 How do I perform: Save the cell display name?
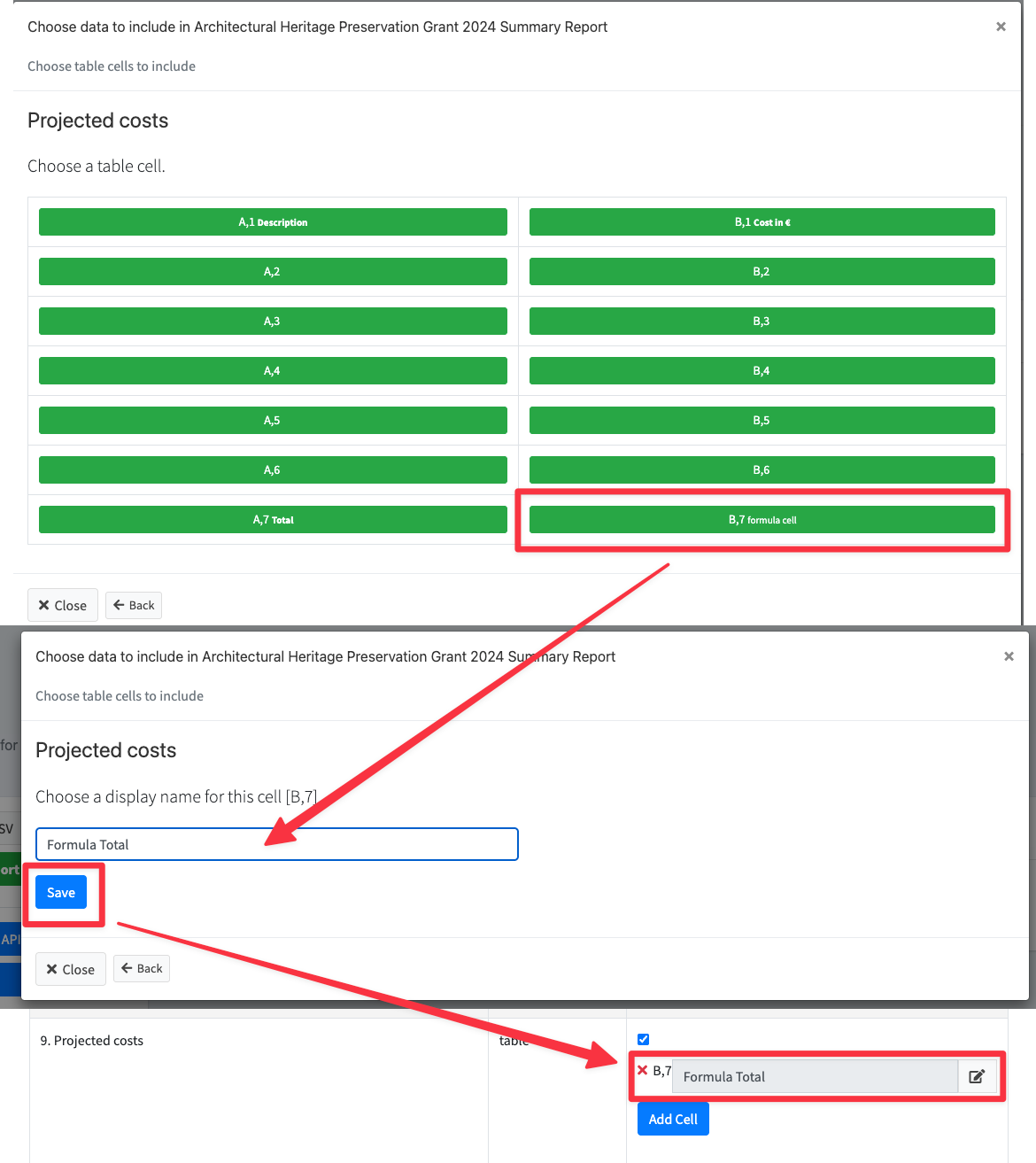click(x=61, y=893)
